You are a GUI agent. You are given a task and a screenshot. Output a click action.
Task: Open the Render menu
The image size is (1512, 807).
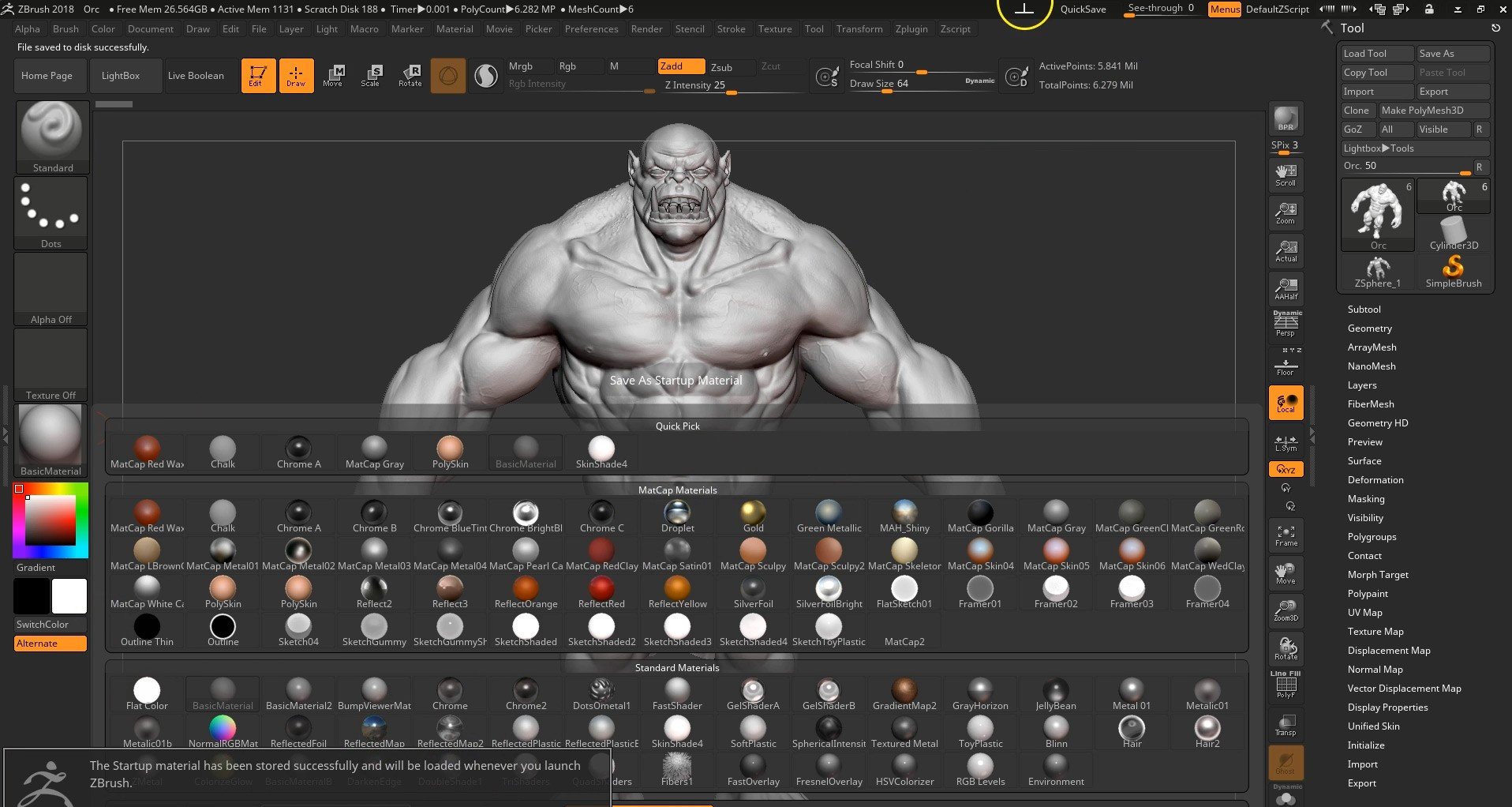point(646,29)
